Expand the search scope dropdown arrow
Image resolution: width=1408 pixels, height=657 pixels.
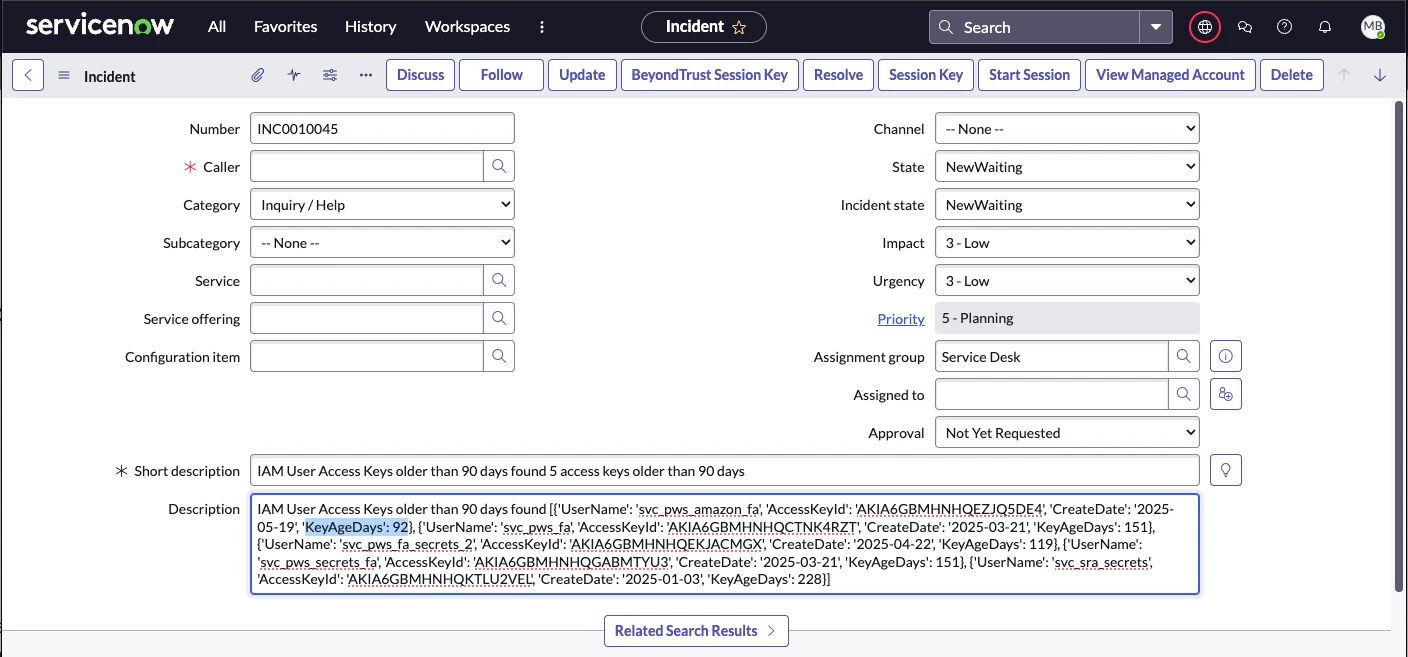1156,27
